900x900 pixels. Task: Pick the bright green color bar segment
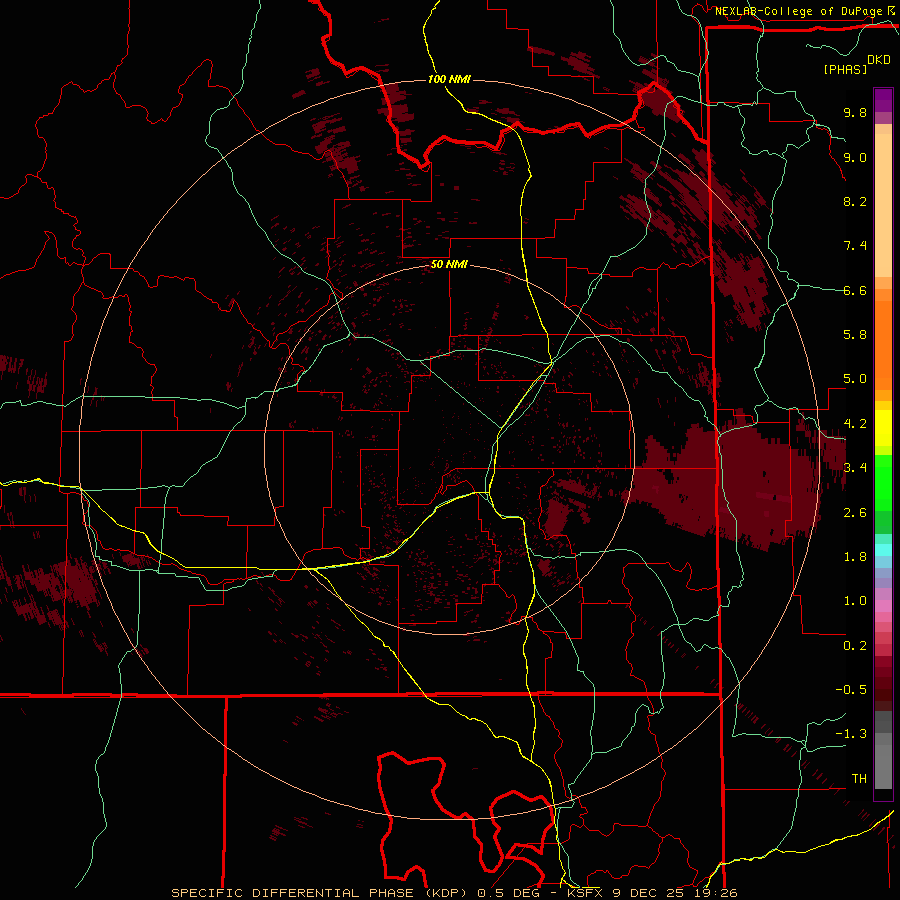[x=883, y=482]
